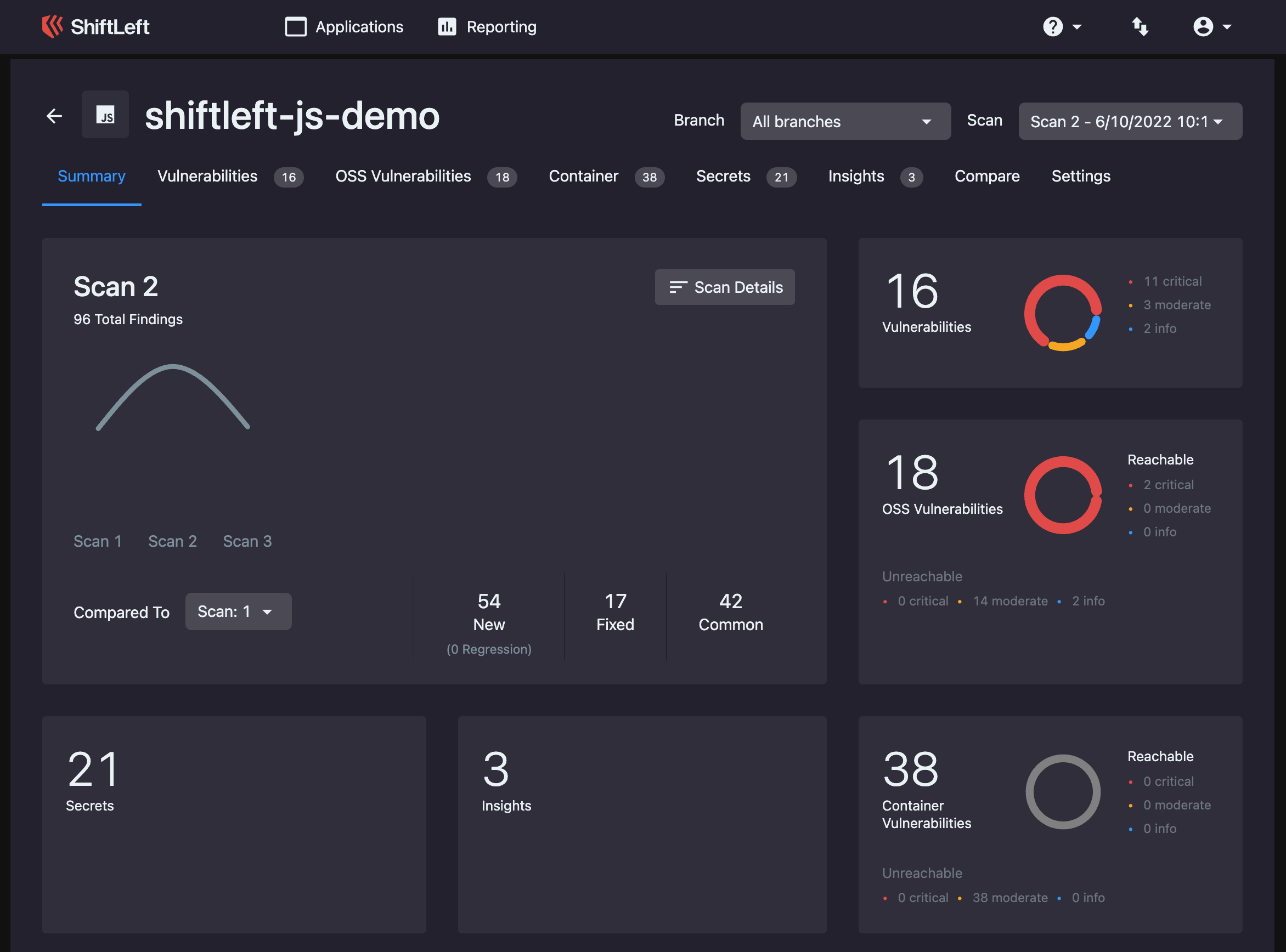Click the Scan Details button
This screenshot has height=952, width=1286.
click(x=725, y=287)
